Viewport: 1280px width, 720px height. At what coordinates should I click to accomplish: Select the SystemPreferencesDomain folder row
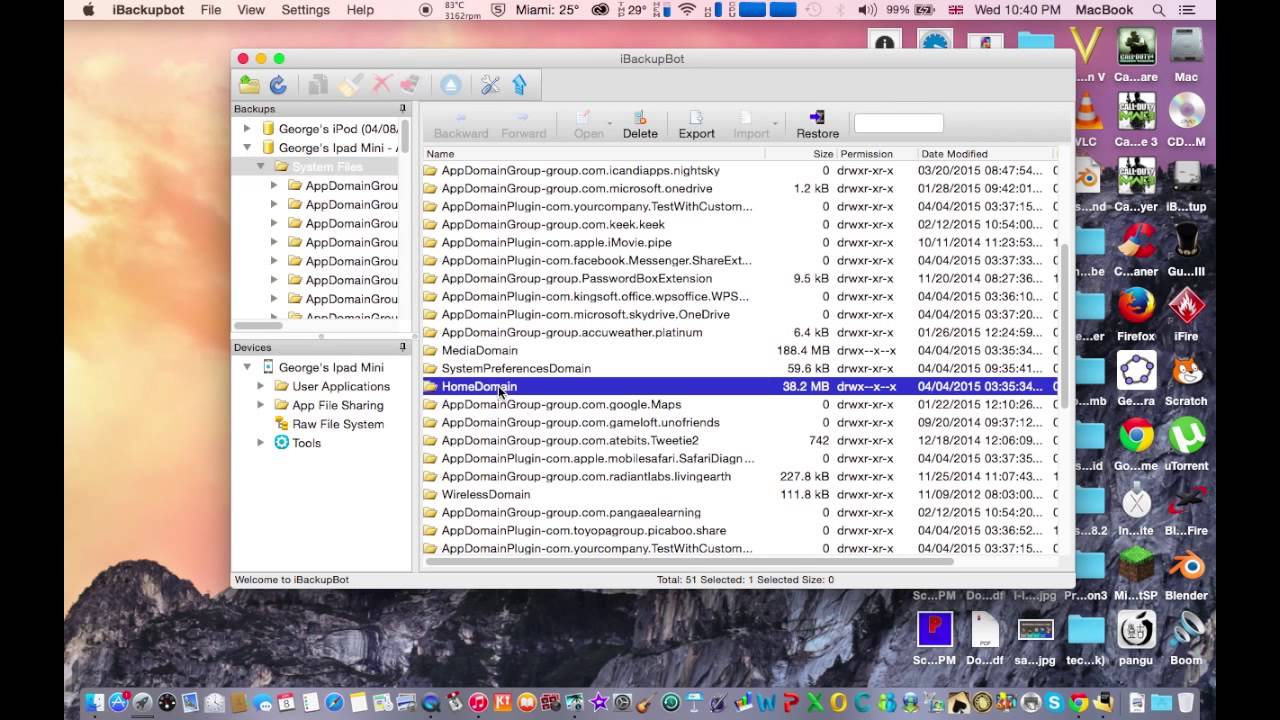[740, 368]
